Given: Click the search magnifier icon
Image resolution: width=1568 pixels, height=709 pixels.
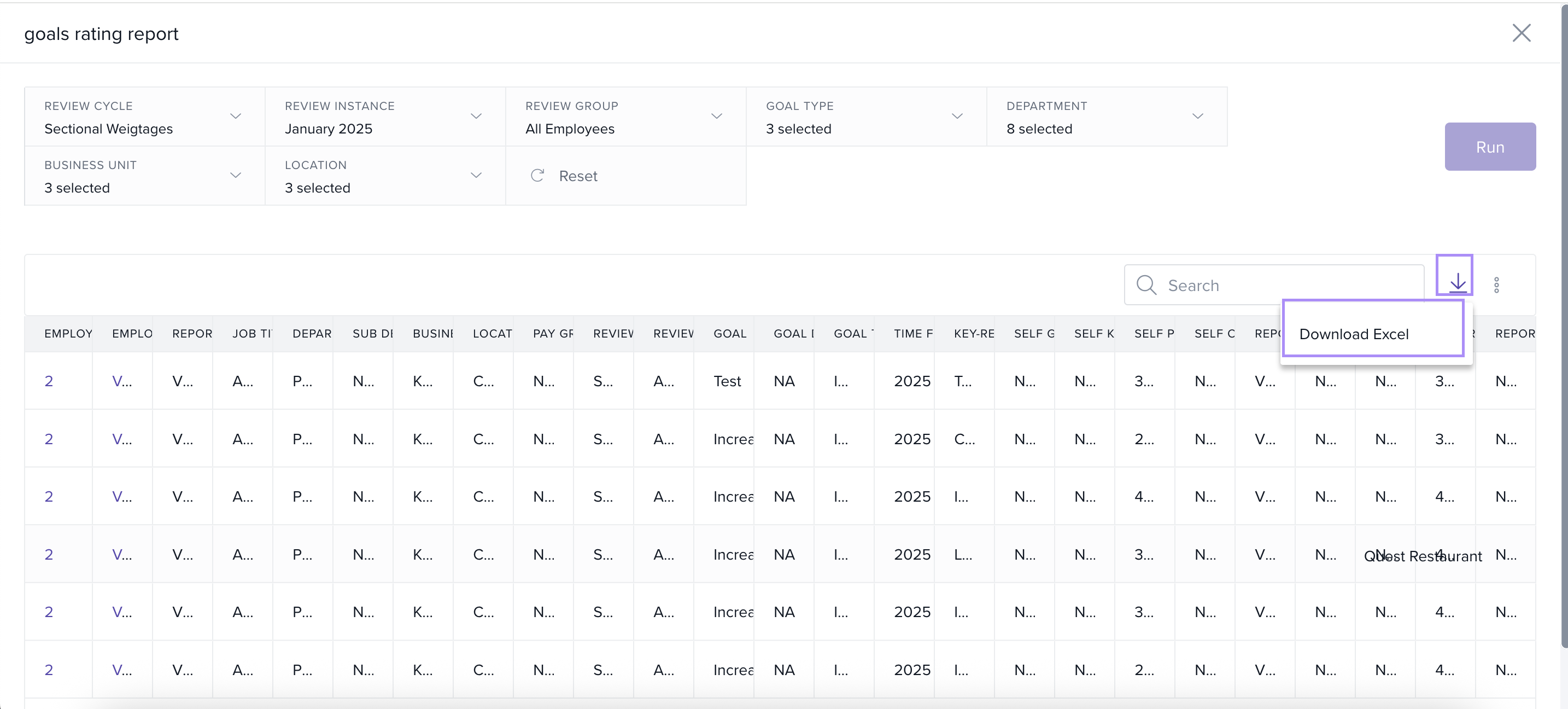Looking at the screenshot, I should point(1145,285).
